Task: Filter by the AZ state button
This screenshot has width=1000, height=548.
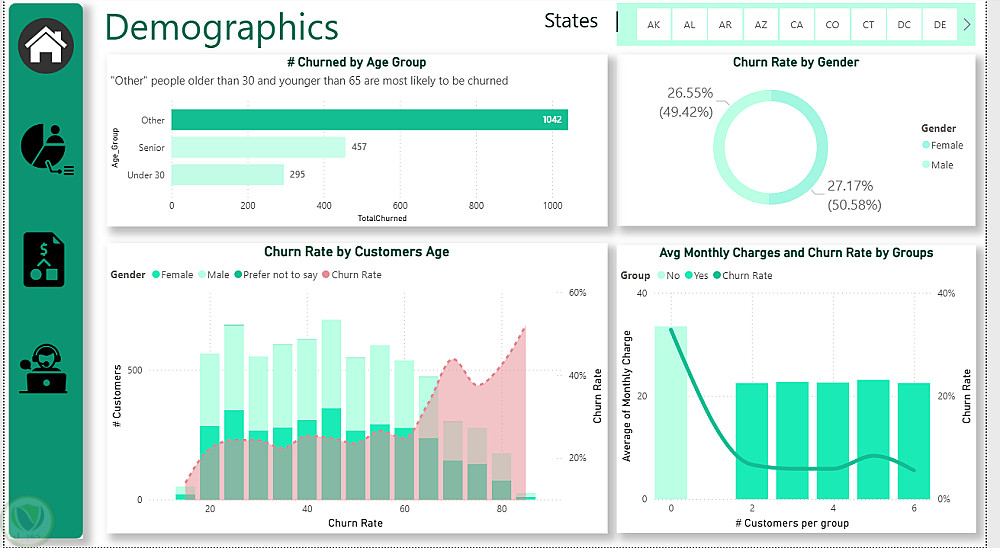Action: (761, 25)
